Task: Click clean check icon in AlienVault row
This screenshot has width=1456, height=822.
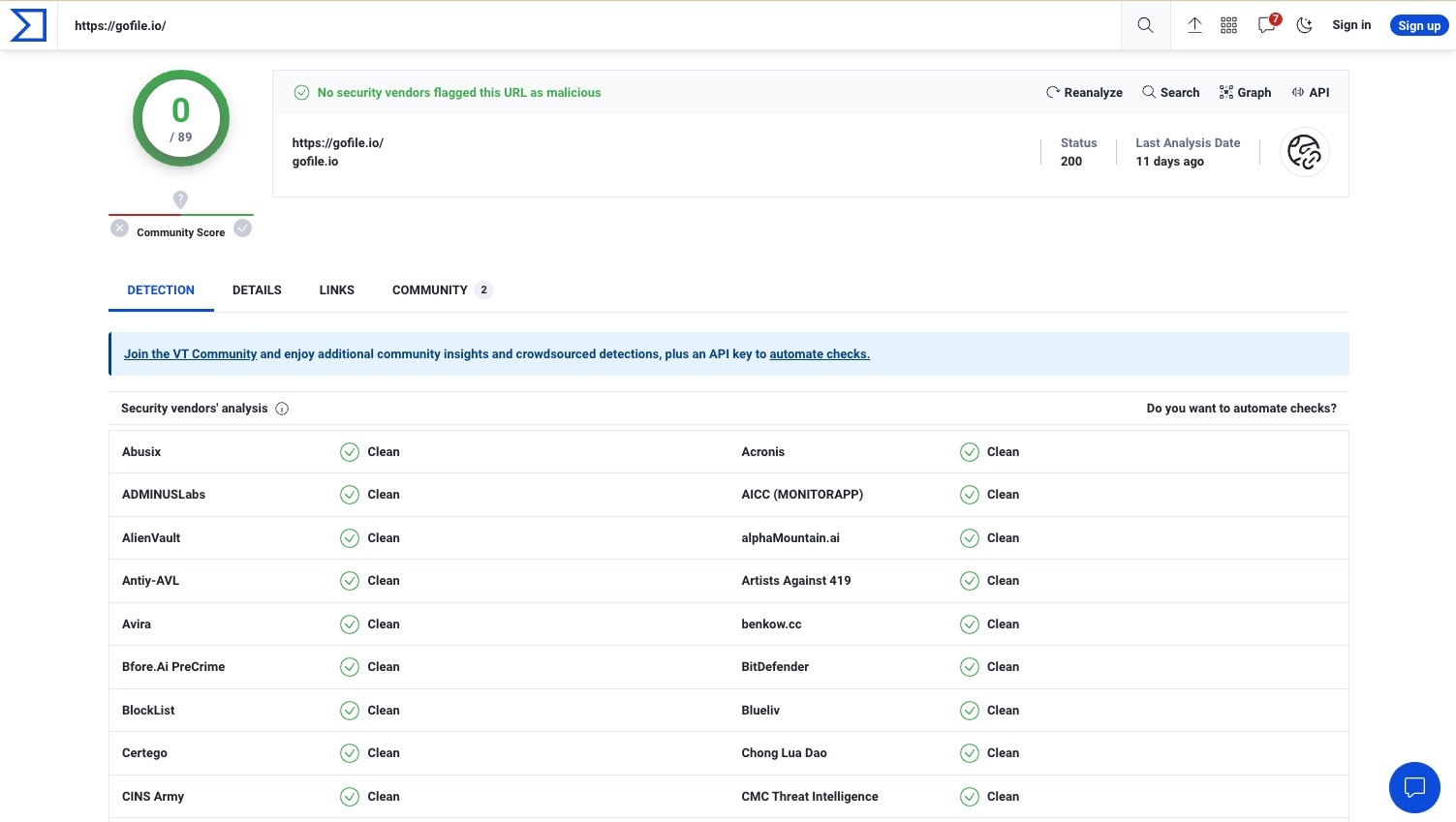Action: coord(350,538)
